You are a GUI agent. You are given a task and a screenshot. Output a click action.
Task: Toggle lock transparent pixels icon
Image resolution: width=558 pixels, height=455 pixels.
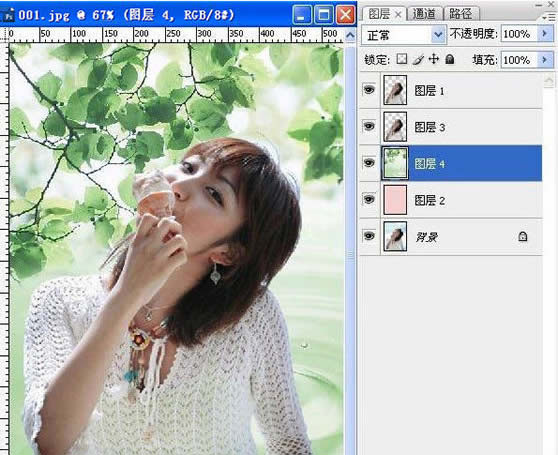(x=402, y=59)
